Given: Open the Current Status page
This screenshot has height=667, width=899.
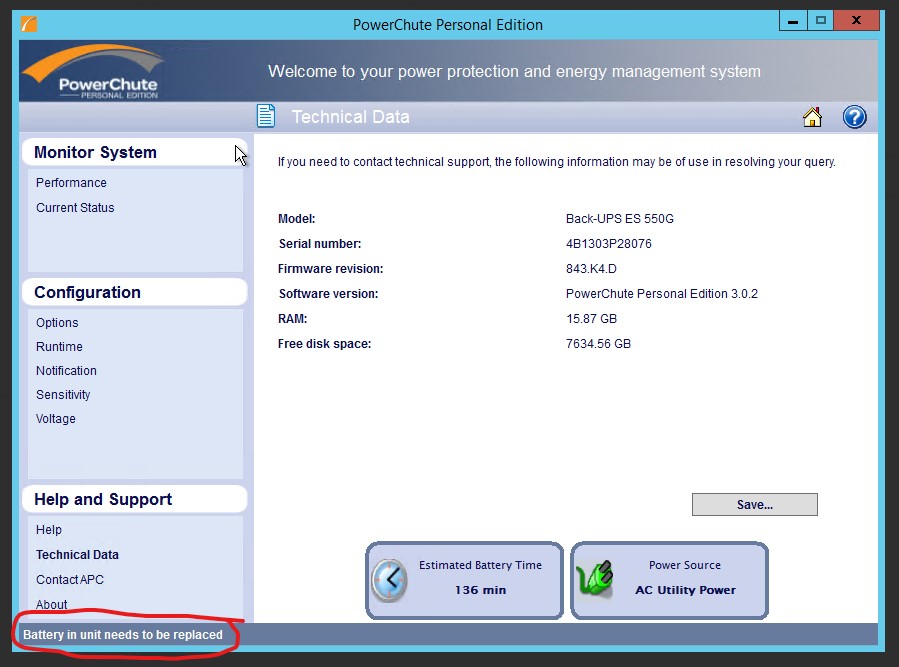Looking at the screenshot, I should (75, 208).
